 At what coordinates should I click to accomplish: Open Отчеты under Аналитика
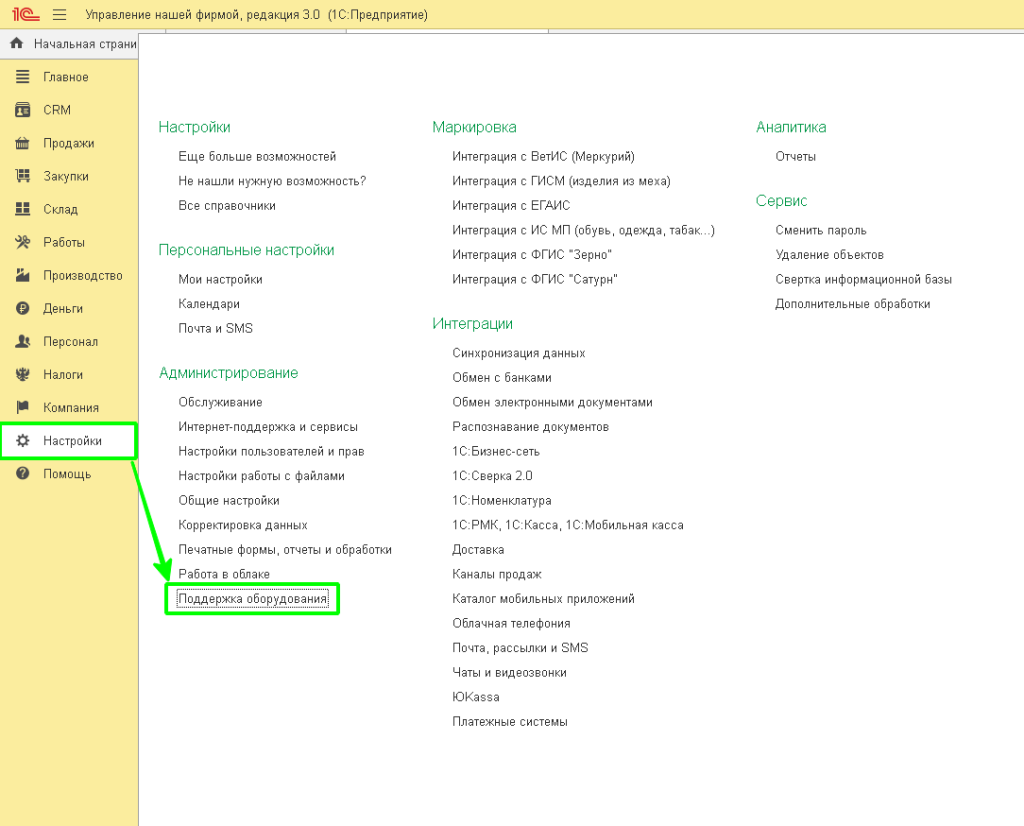pos(795,157)
